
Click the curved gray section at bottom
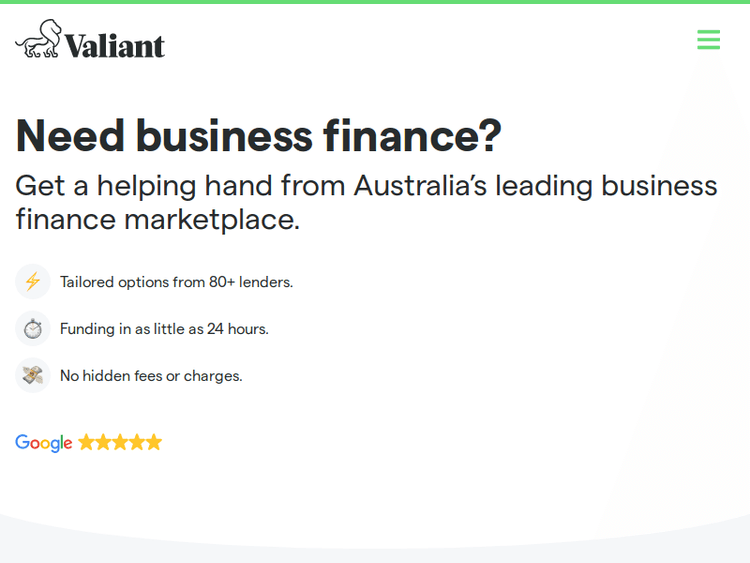pyautogui.click(x=375, y=545)
